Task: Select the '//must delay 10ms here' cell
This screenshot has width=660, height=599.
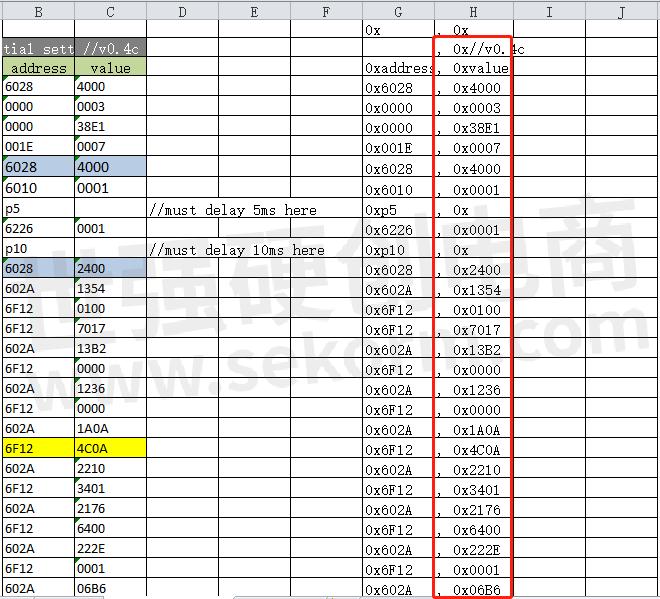Action: (x=237, y=250)
